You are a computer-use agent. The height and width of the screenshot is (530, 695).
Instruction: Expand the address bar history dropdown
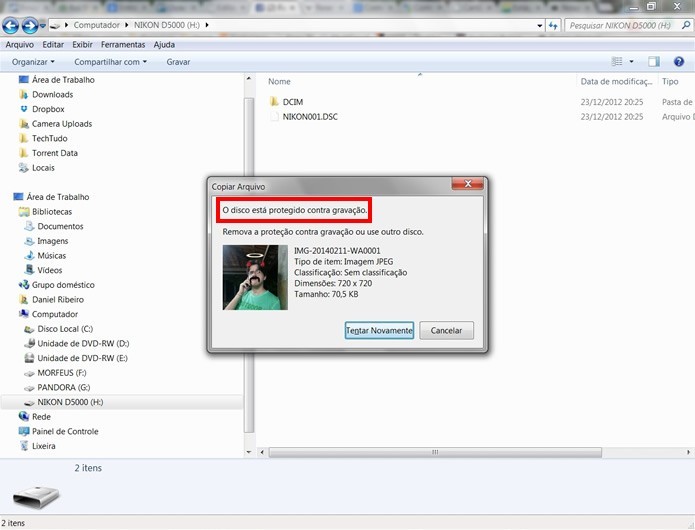pos(539,26)
